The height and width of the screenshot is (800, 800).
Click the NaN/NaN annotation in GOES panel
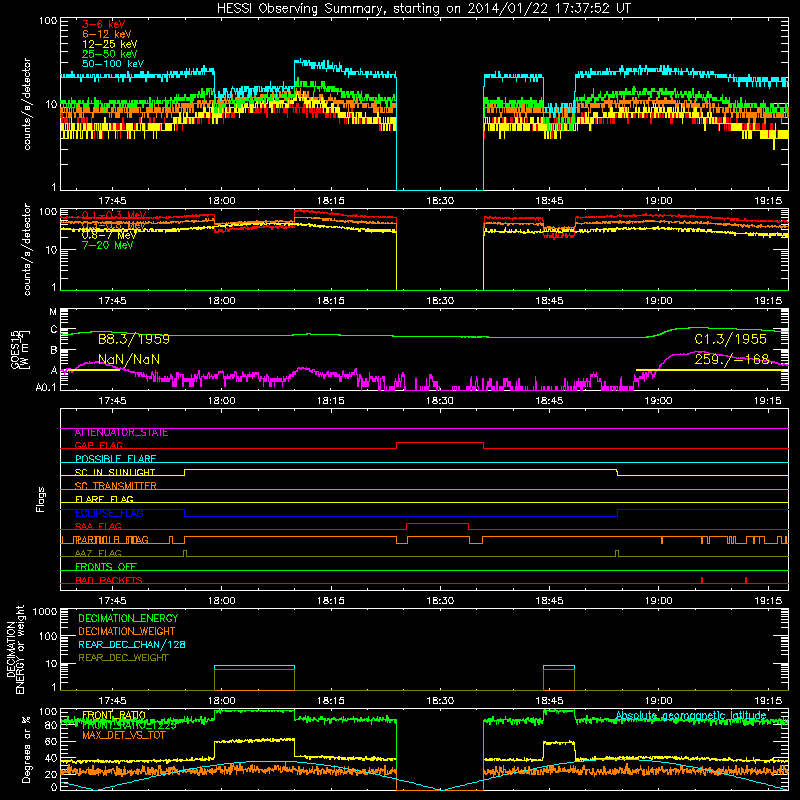tap(129, 360)
